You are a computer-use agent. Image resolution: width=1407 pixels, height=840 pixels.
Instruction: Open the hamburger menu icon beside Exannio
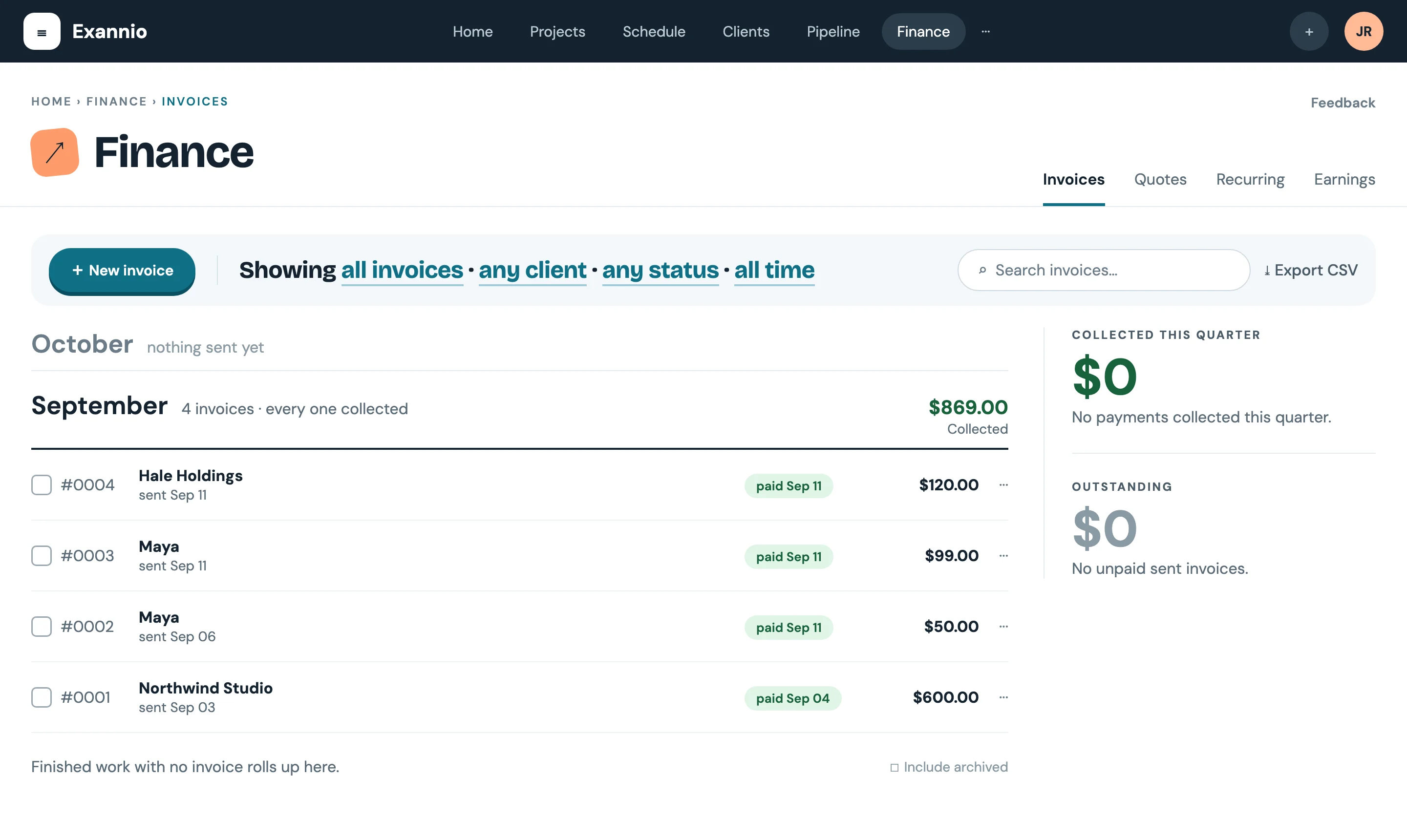(x=42, y=32)
